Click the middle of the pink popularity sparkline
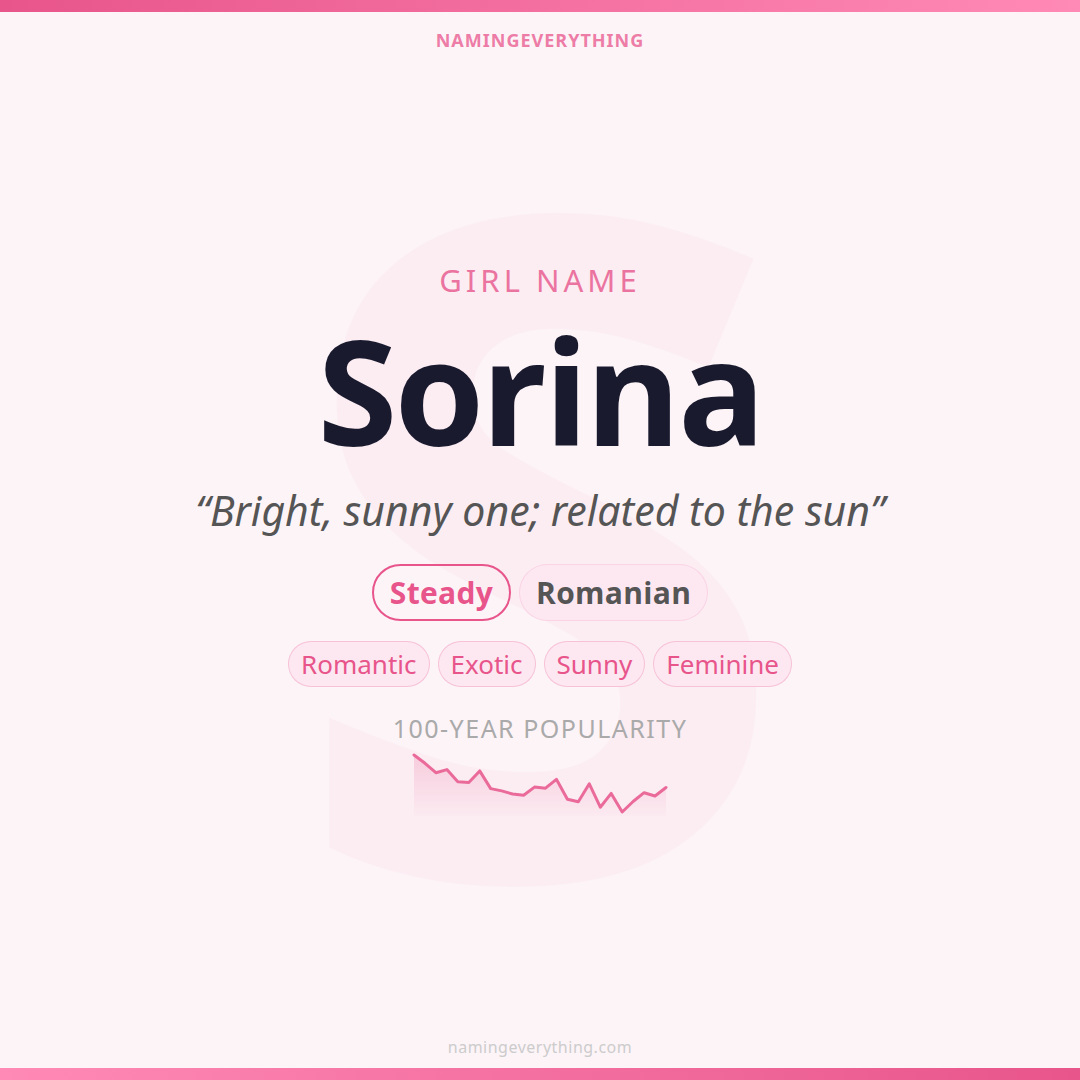1080x1080 pixels. [x=540, y=787]
